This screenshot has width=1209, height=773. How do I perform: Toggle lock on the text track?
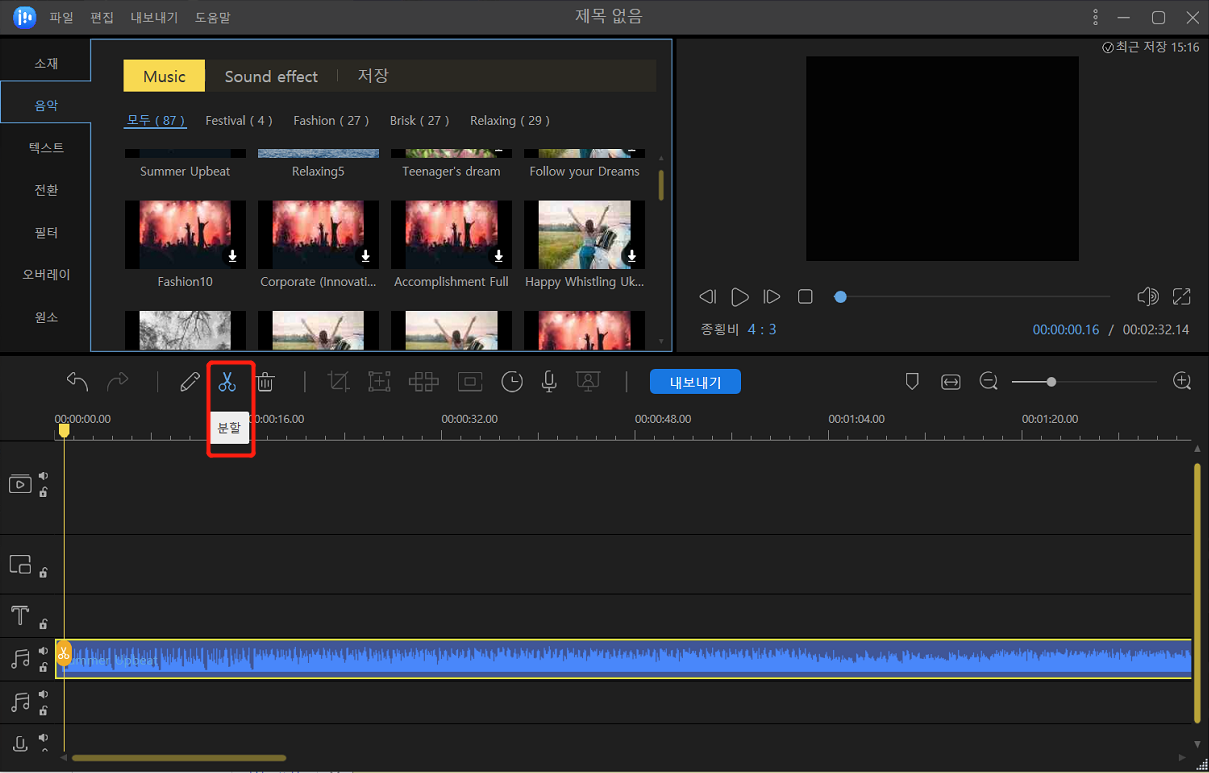pos(43,624)
